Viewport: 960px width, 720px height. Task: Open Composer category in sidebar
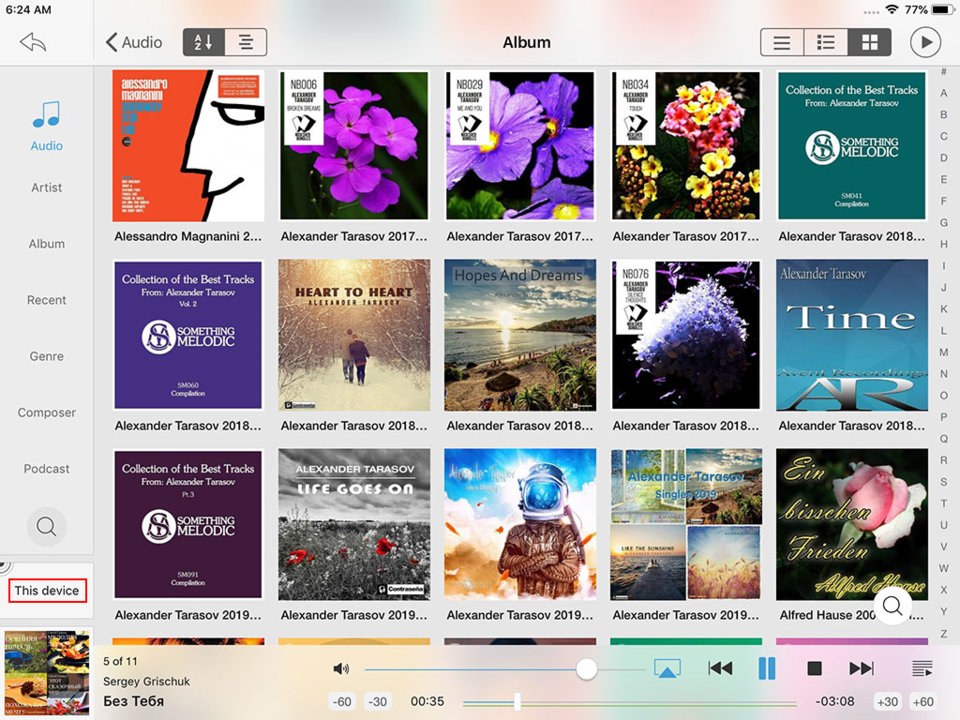[x=47, y=413]
